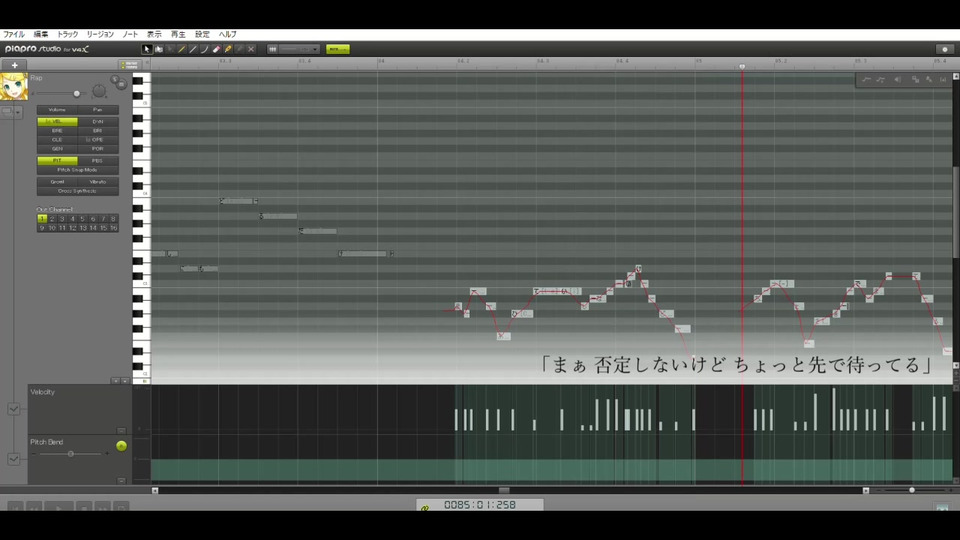Image resolution: width=960 pixels, height=540 pixels.
Task: Select the highlighter marker tool
Action: tap(228, 49)
